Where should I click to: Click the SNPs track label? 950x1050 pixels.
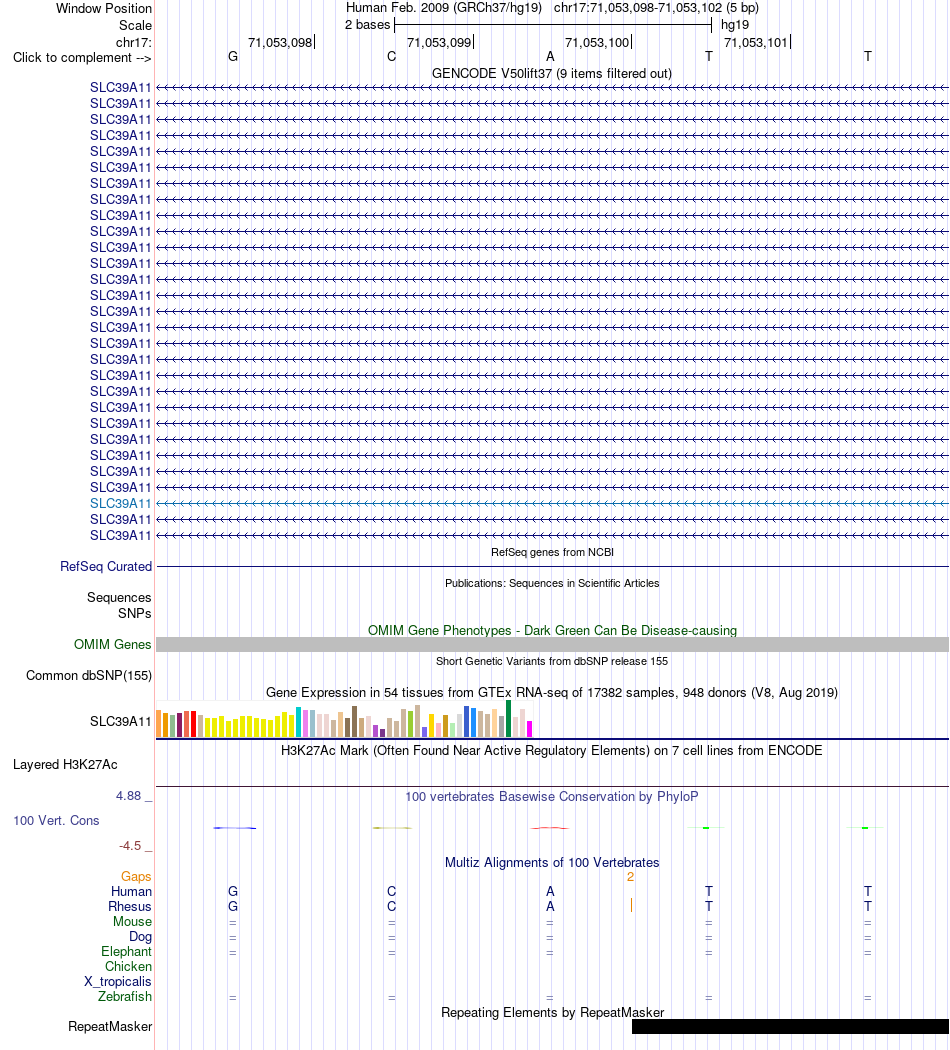(135, 613)
